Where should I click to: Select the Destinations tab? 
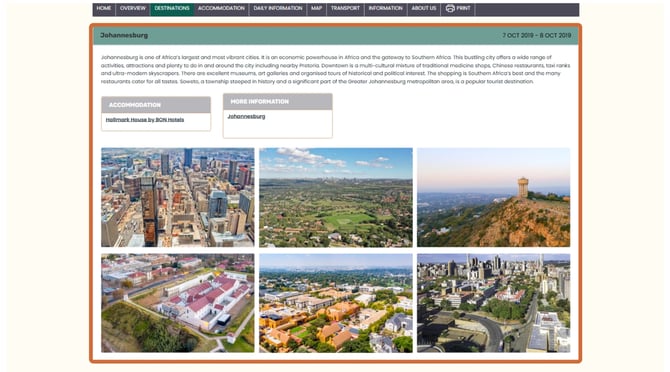coord(172,9)
